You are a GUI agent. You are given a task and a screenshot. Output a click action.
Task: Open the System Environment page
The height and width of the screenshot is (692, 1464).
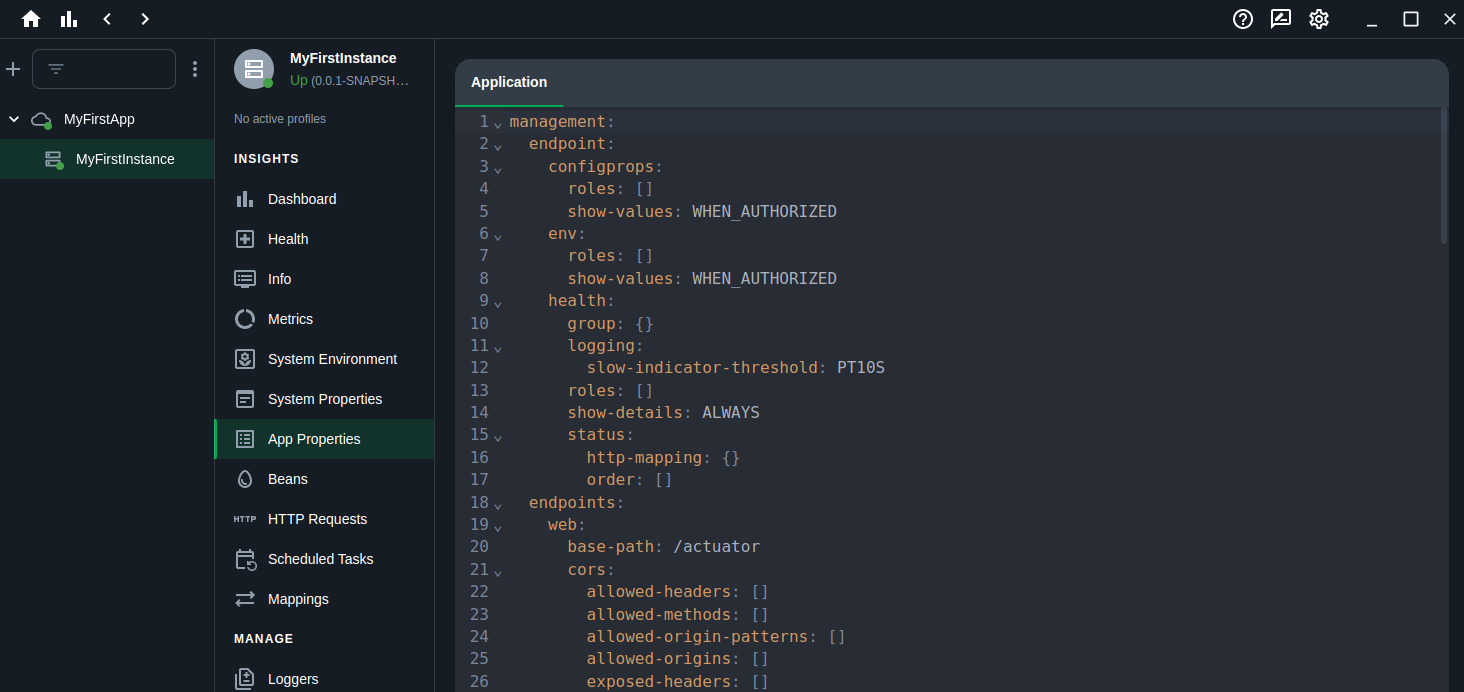click(x=325, y=359)
